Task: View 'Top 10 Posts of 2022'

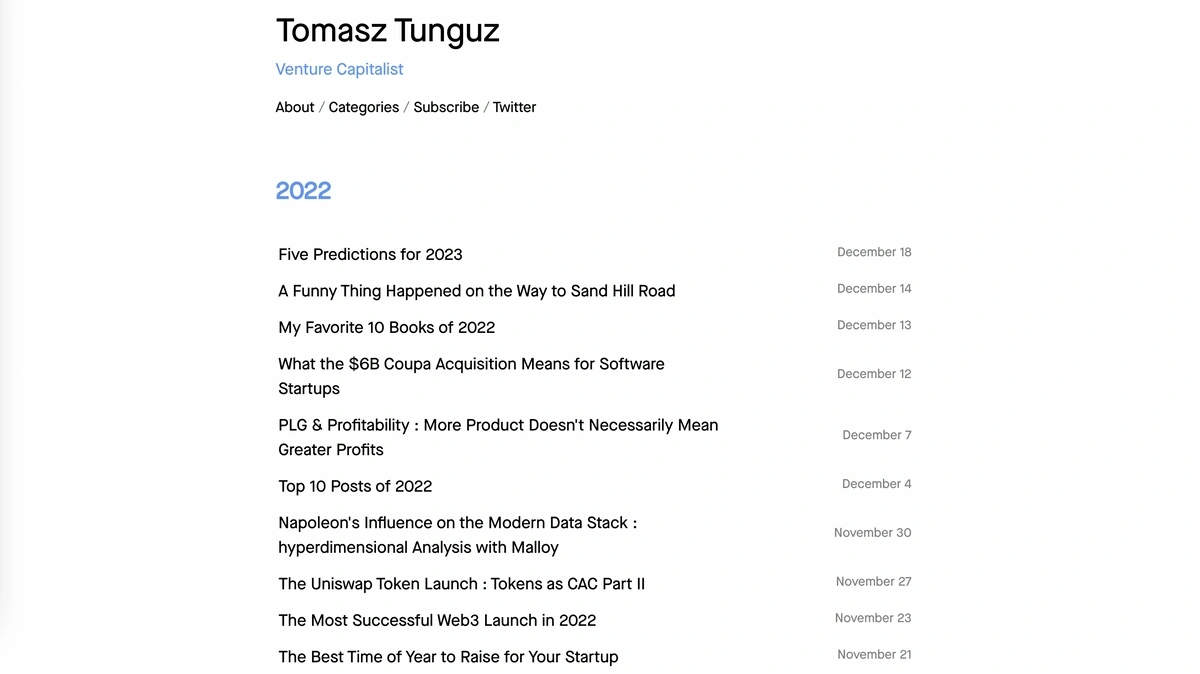Action: [x=355, y=486]
